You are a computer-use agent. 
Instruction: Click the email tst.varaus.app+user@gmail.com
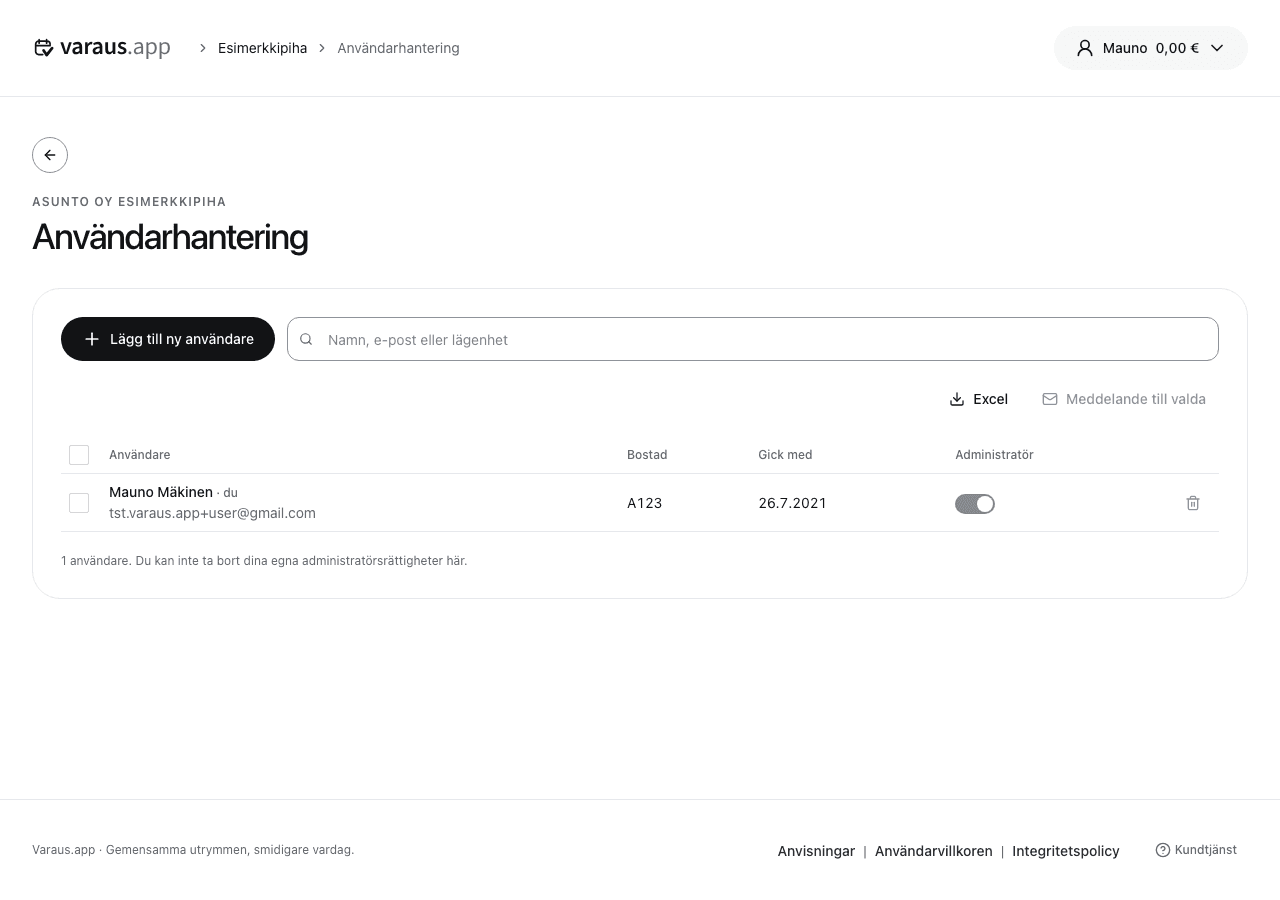[x=212, y=513]
